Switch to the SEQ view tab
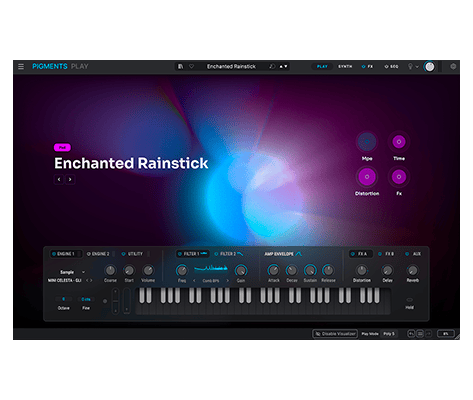The height and width of the screenshot is (400, 473). [x=391, y=66]
